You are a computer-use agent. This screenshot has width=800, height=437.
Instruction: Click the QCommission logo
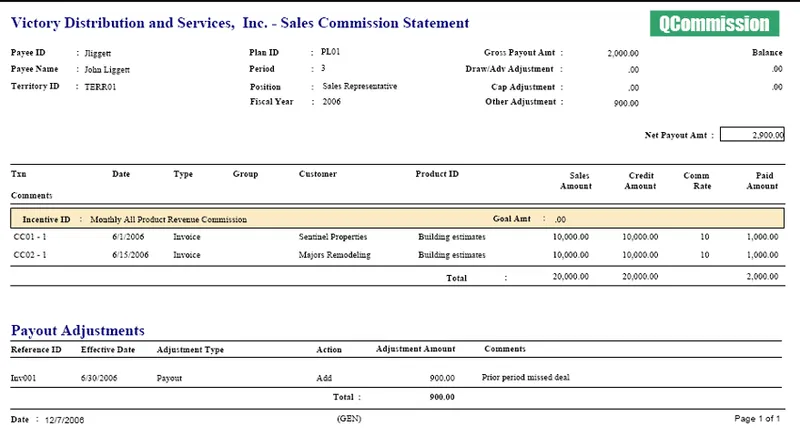click(x=714, y=23)
